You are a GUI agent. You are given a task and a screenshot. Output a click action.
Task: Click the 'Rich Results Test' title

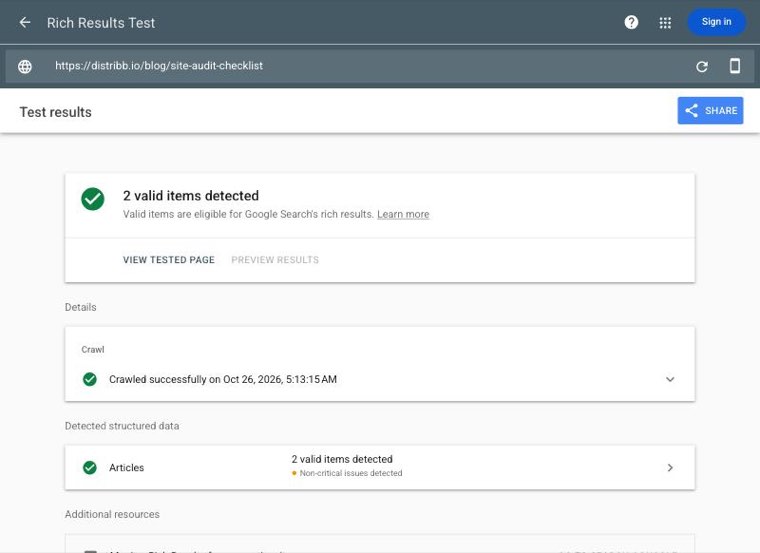coord(101,23)
